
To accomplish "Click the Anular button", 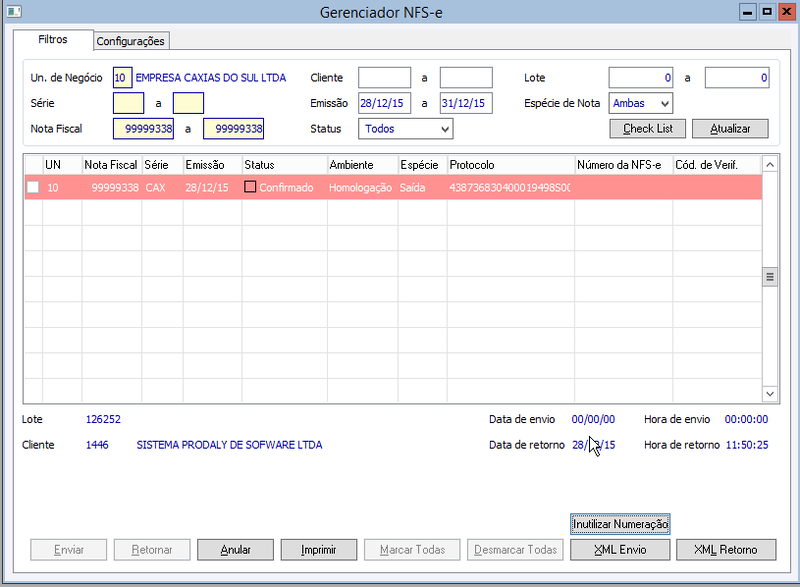I will [x=235, y=550].
